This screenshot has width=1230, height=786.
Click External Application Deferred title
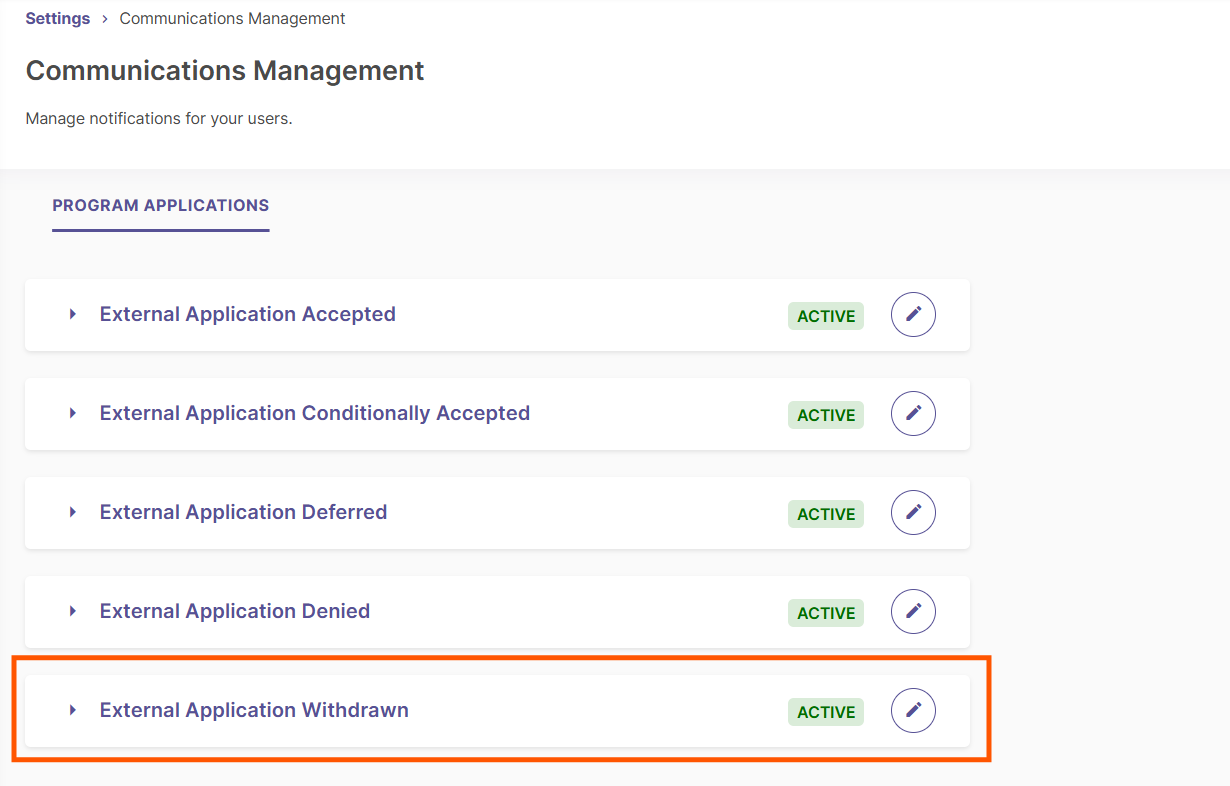[243, 512]
